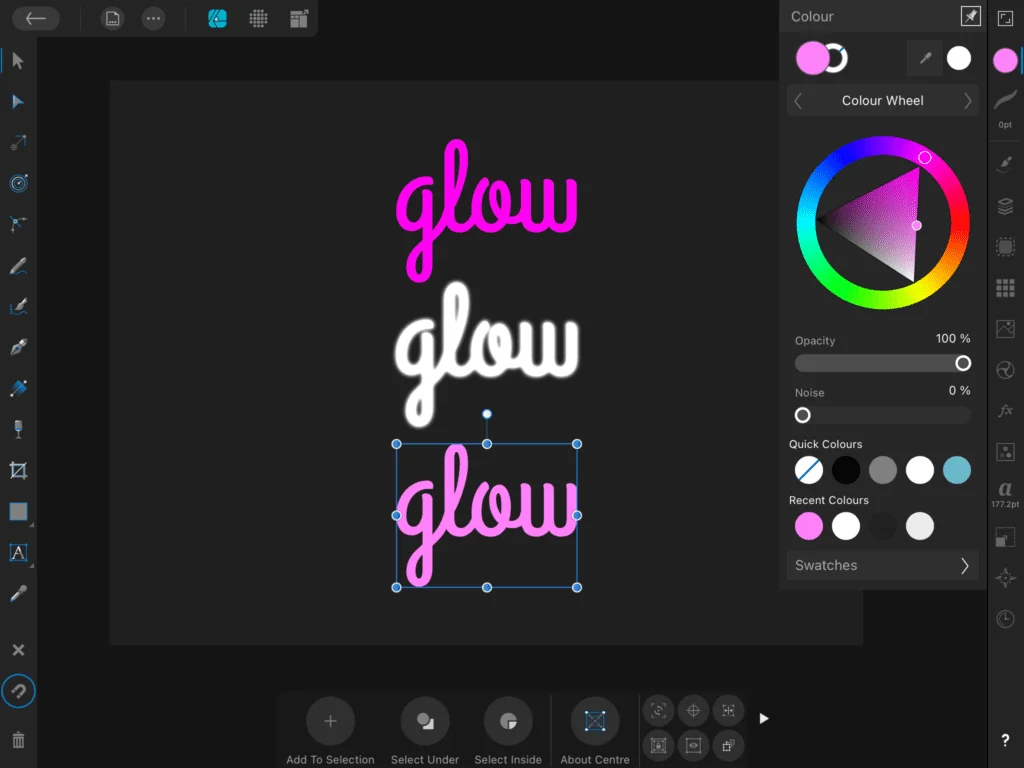Open the Effects fx panel
This screenshot has width=1024, height=768.
click(1005, 409)
